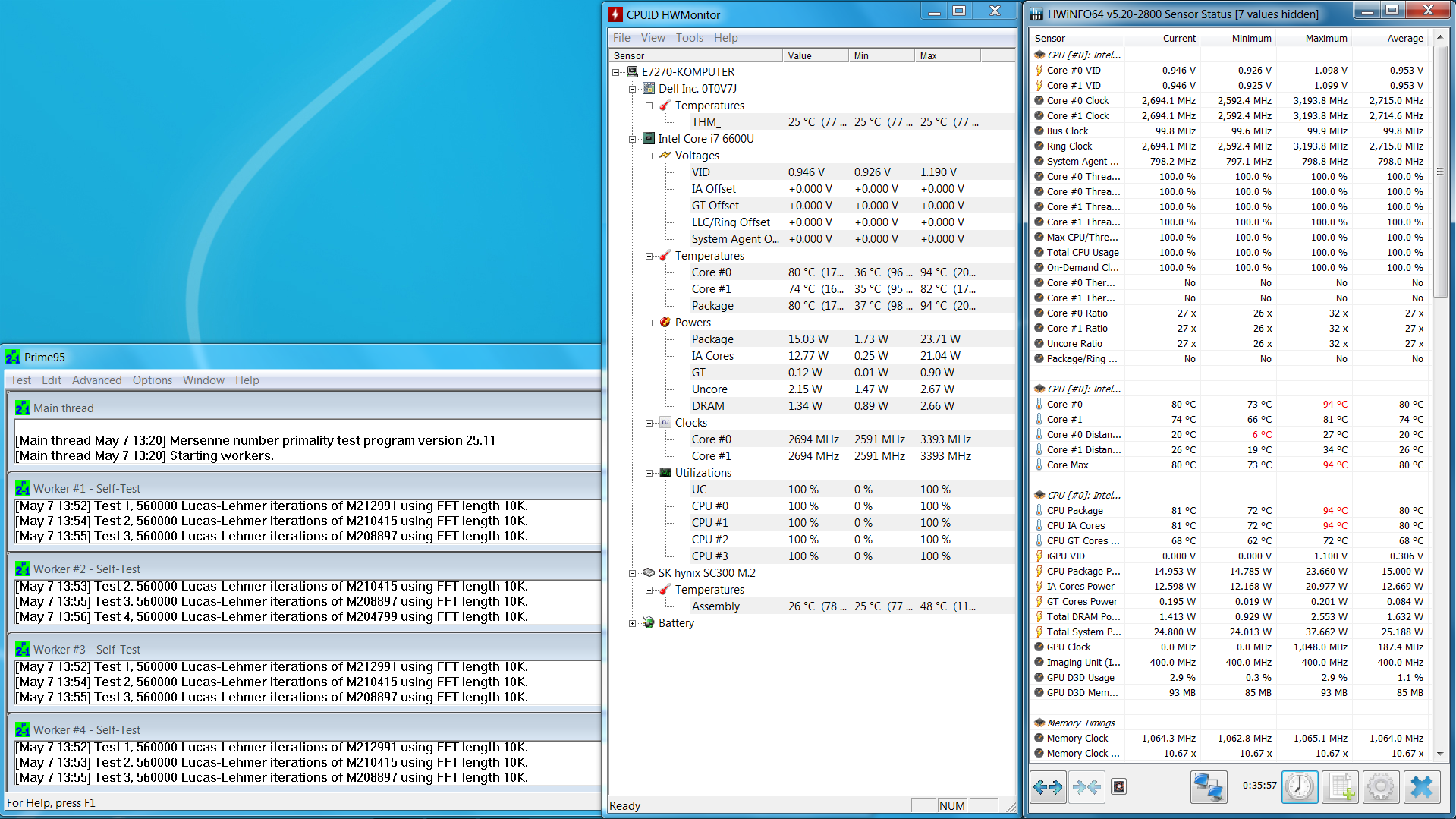Open the Advanced menu in Prime95
Screen dimensions: 1456x819
tap(96, 380)
